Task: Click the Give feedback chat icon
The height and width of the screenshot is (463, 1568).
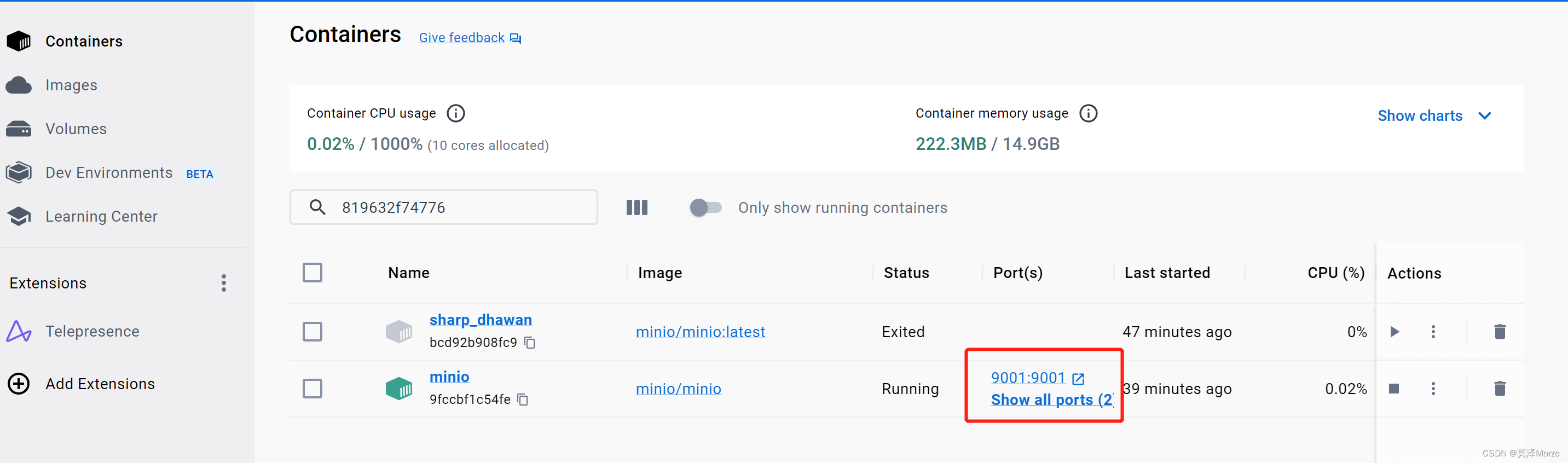Action: [516, 38]
